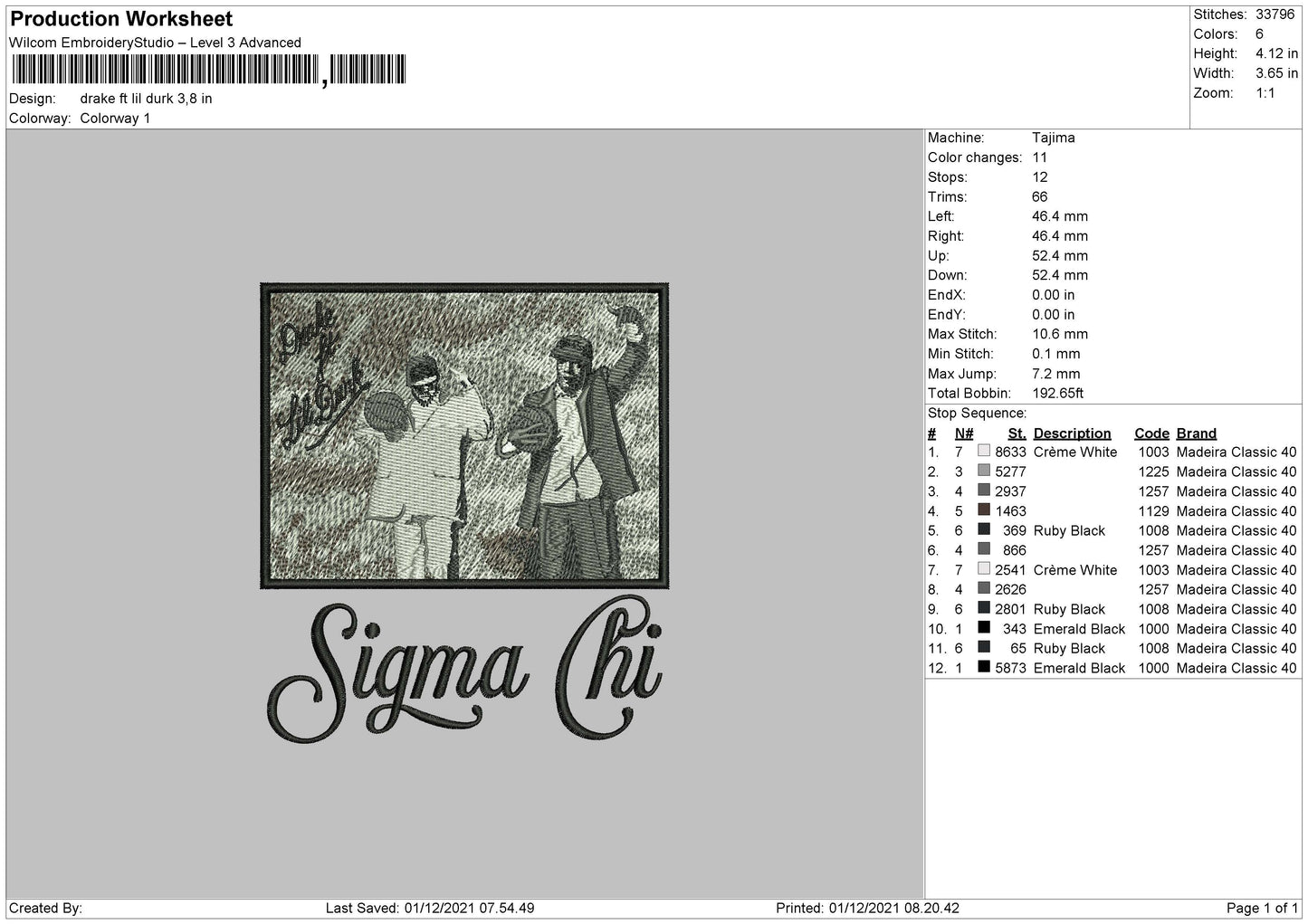Click the Trims value 66
Viewport: 1308px width, 924px height.
click(x=1039, y=196)
